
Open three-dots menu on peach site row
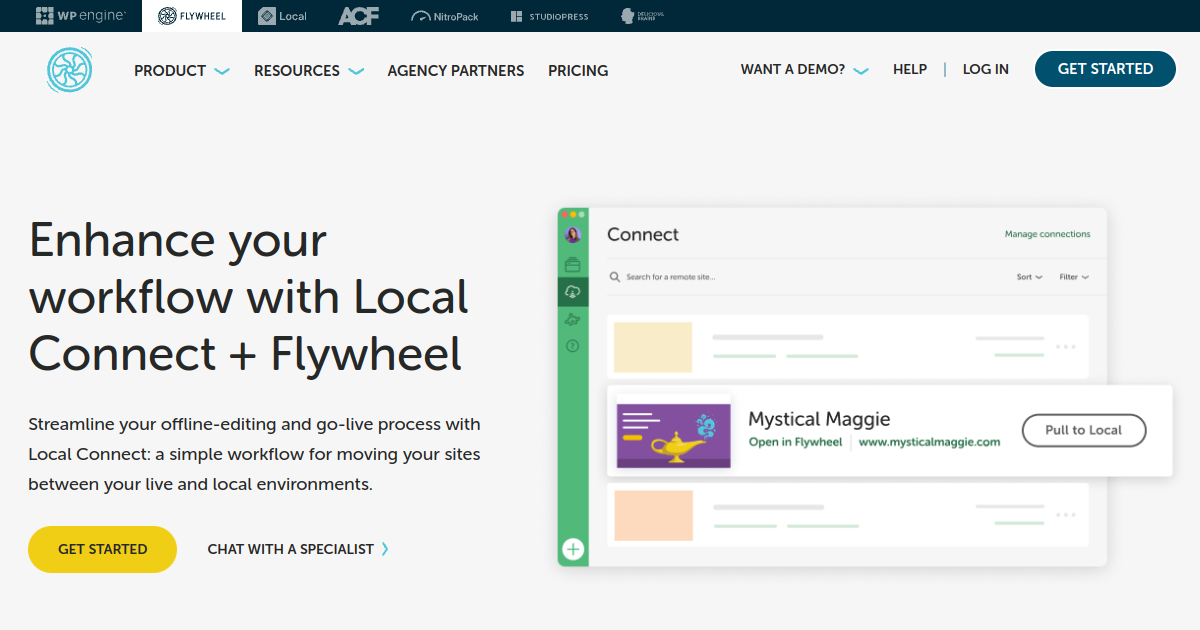(1066, 515)
